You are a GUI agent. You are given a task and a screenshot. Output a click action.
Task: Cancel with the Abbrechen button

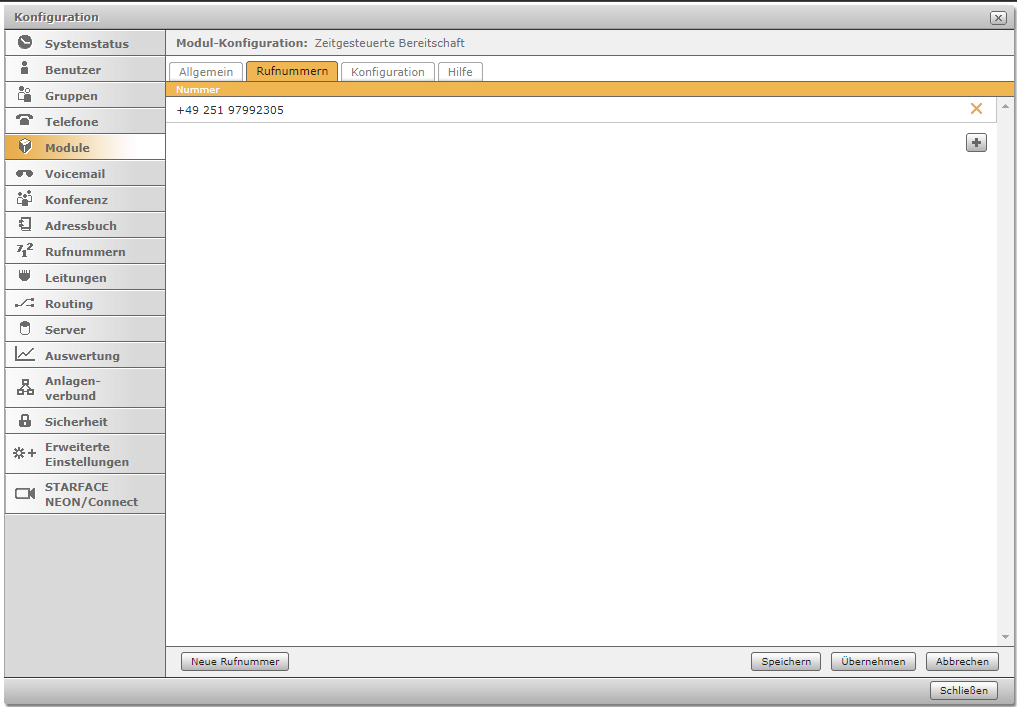962,661
